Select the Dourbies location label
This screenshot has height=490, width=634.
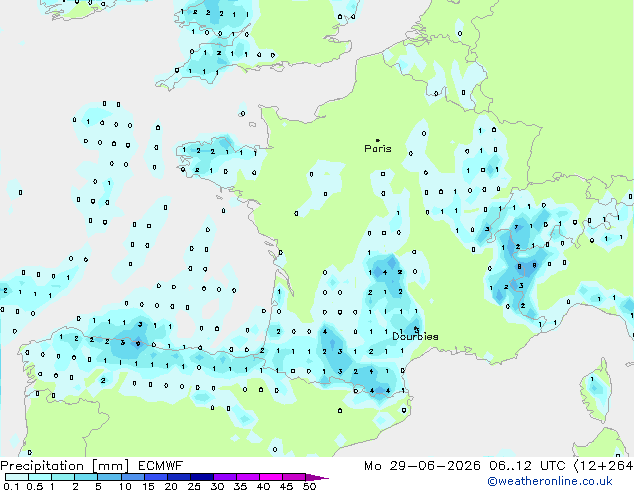tap(415, 336)
